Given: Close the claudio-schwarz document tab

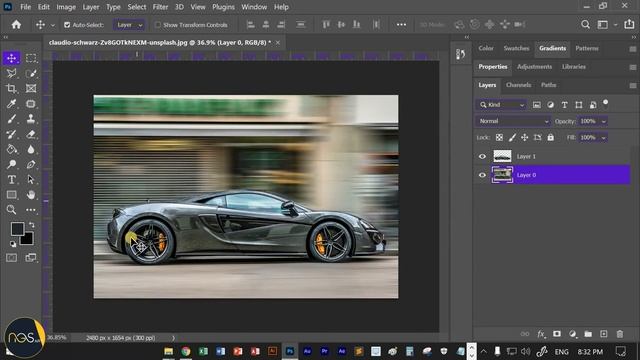Looking at the screenshot, I should point(278,42).
